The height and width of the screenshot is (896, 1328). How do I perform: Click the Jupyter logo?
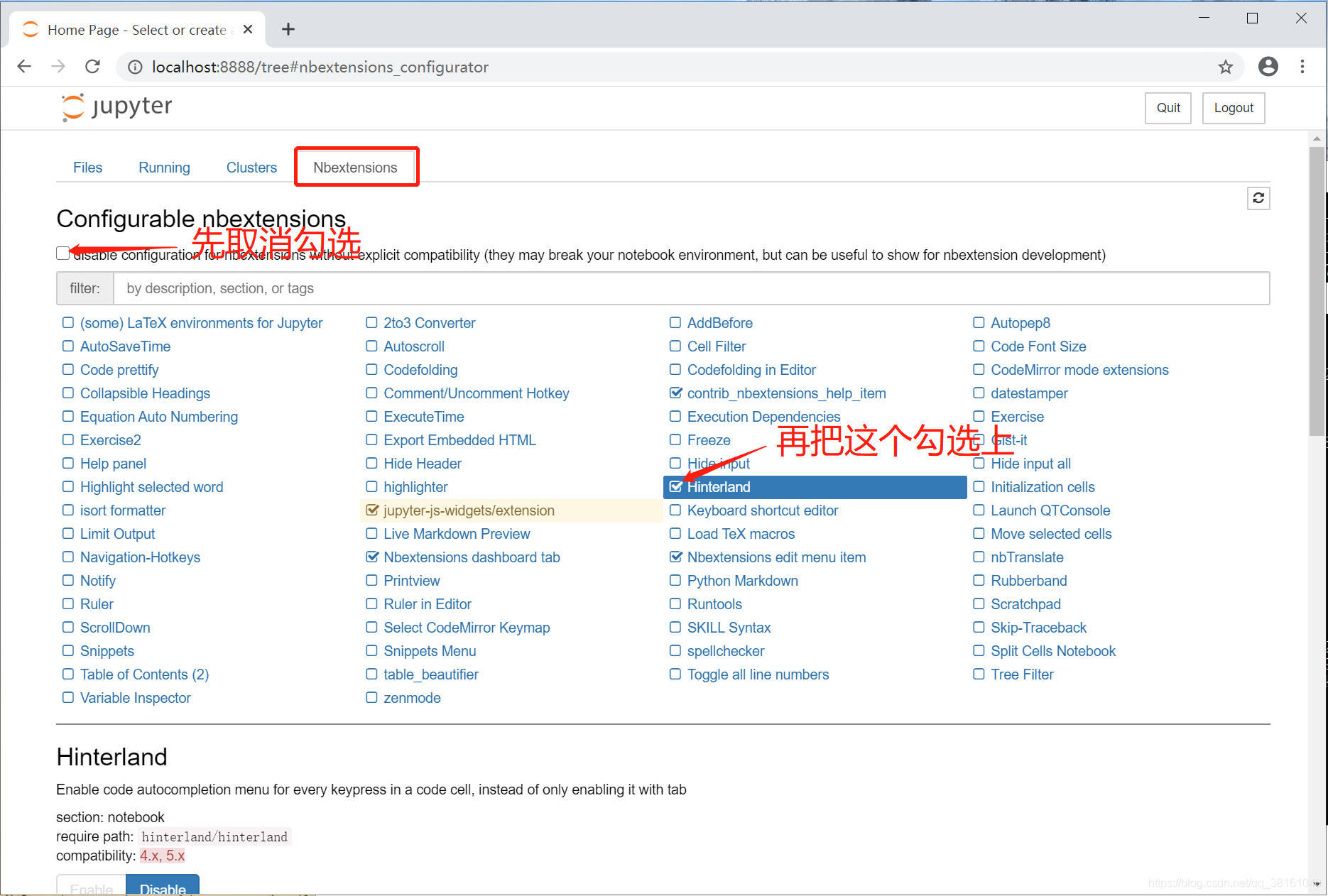click(x=117, y=107)
